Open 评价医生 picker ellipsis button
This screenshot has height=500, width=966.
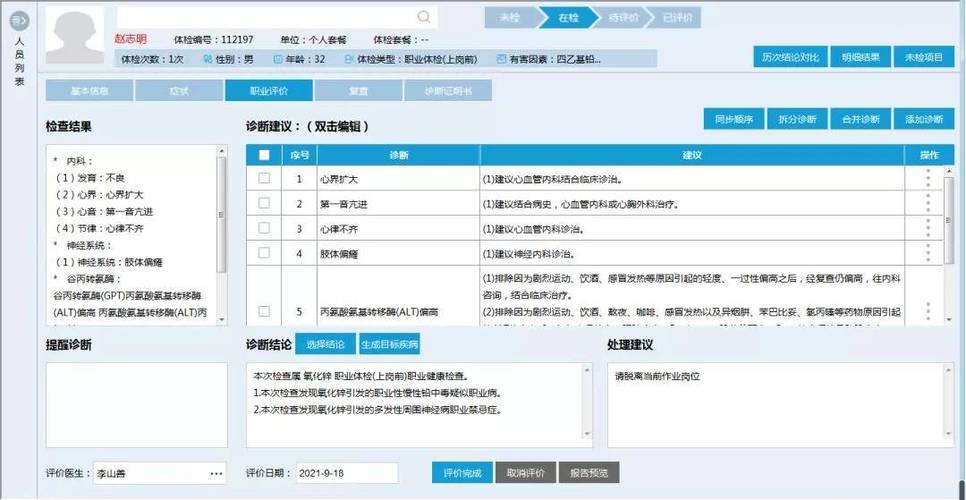216,474
